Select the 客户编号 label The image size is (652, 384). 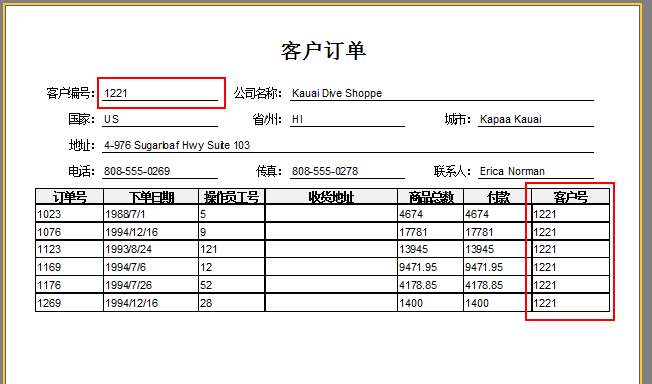tap(70, 93)
